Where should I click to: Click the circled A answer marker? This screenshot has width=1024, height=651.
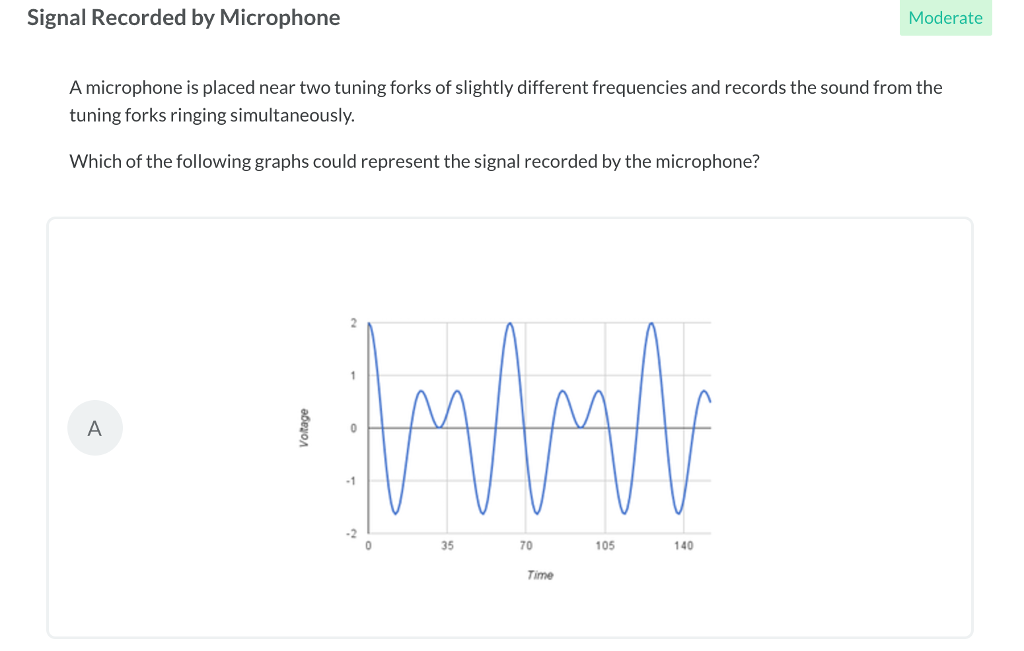coord(94,427)
